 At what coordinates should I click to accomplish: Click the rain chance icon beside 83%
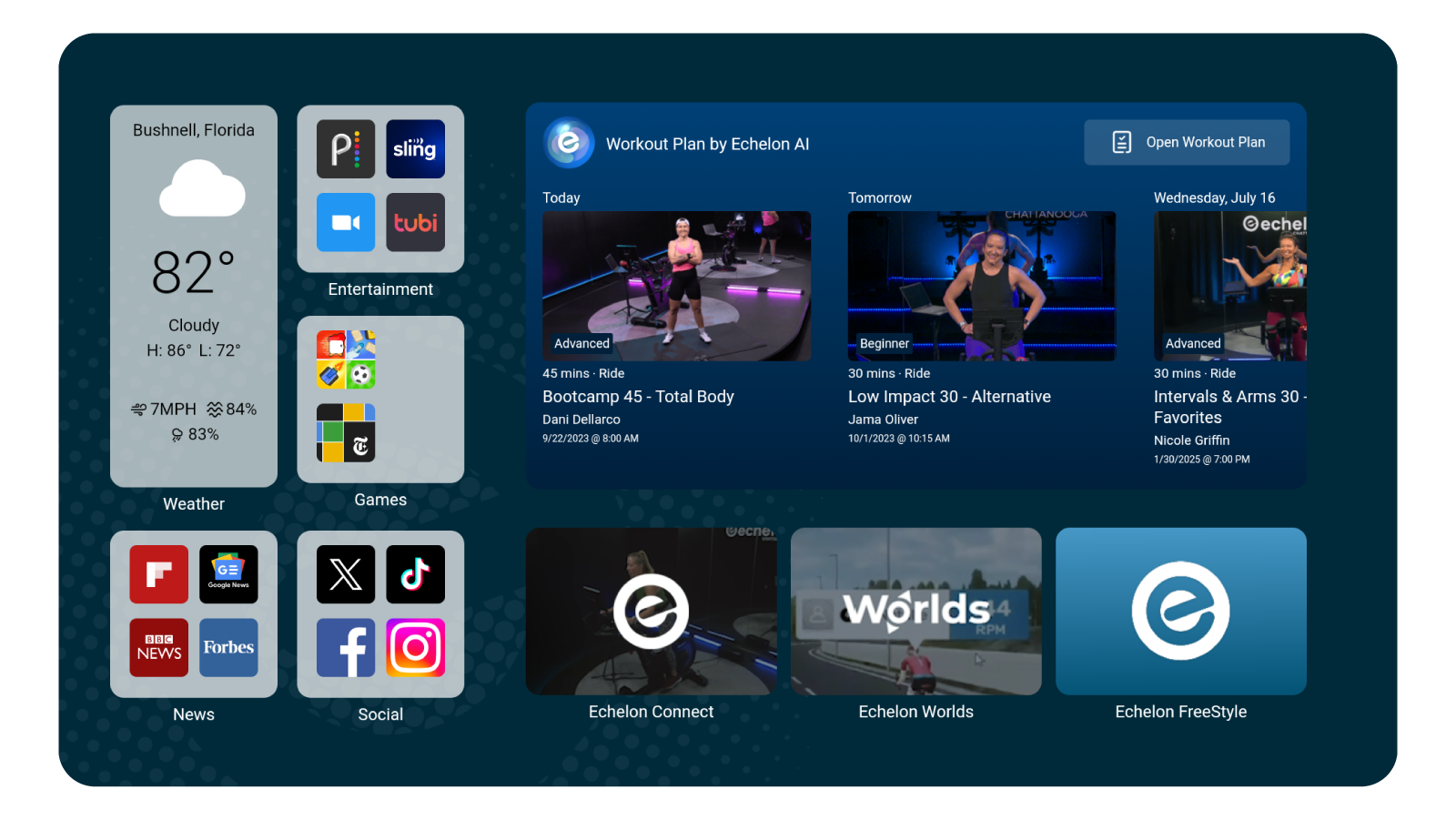177,435
